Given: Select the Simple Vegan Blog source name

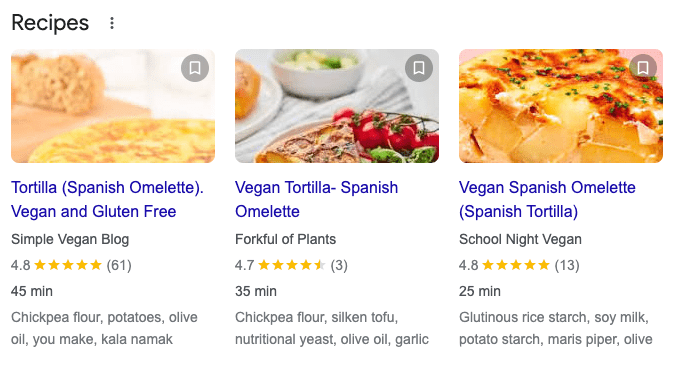Looking at the screenshot, I should tap(70, 239).
